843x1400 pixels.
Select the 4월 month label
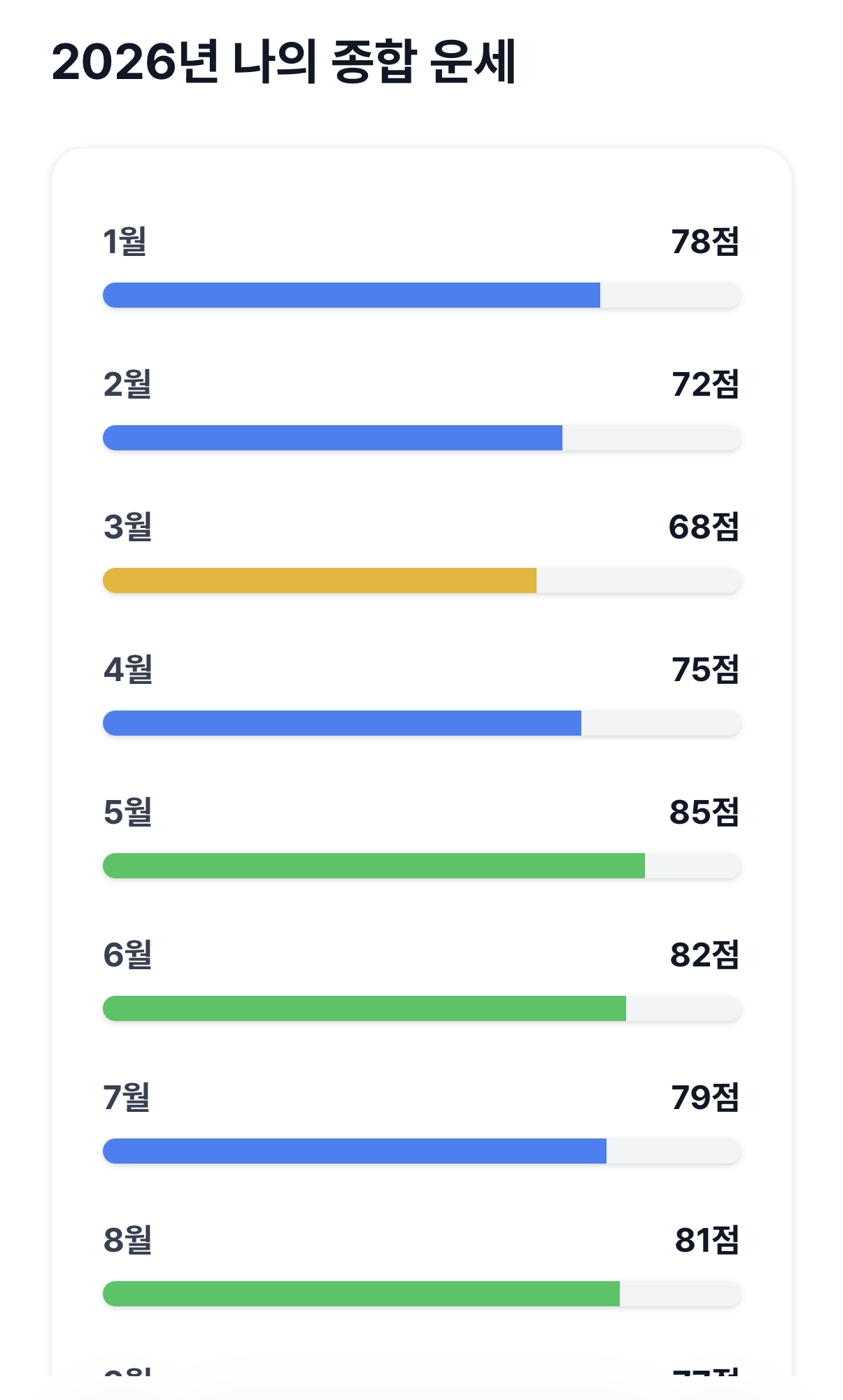(x=126, y=671)
